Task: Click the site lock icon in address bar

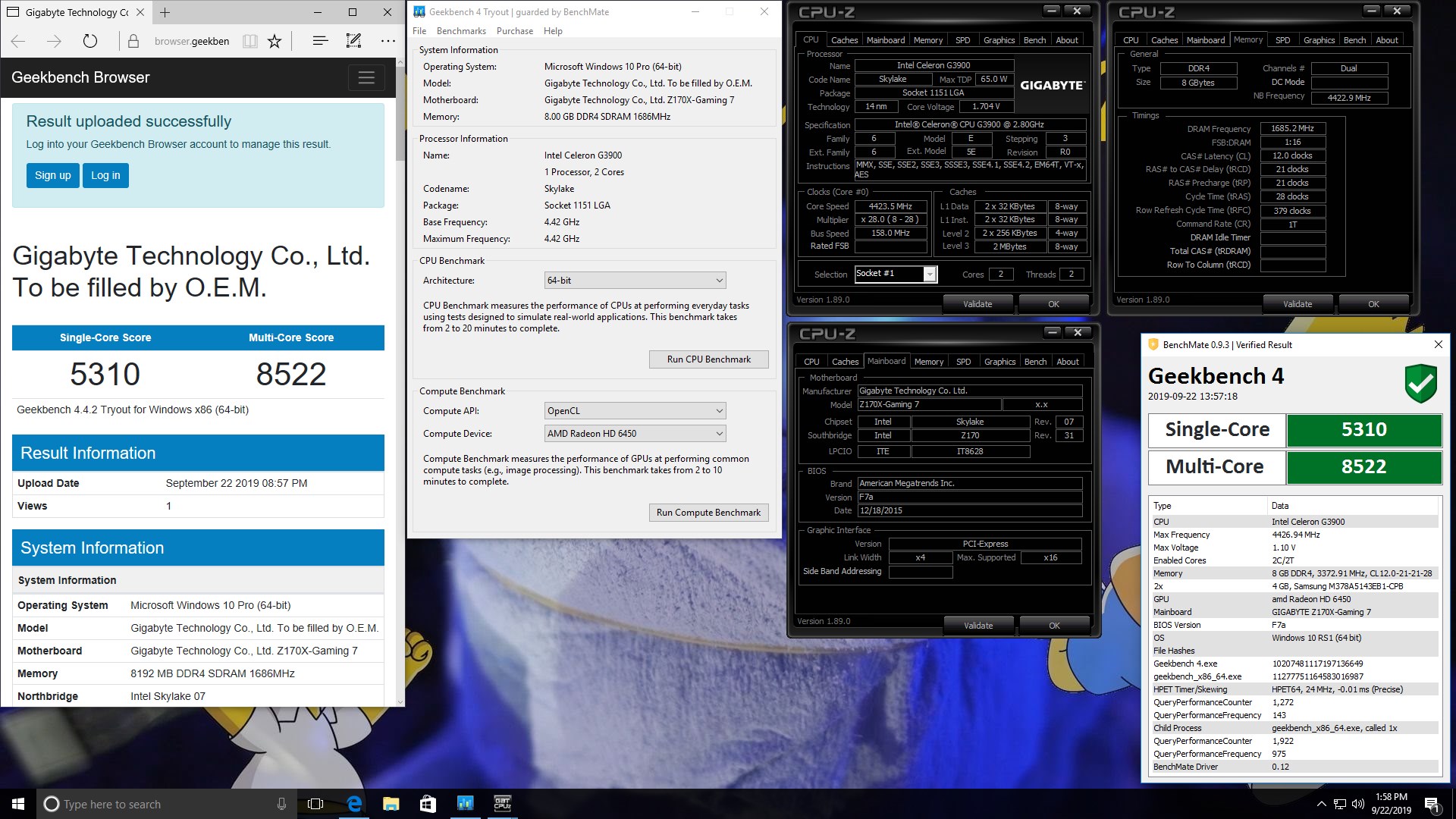Action: pyautogui.click(x=133, y=41)
